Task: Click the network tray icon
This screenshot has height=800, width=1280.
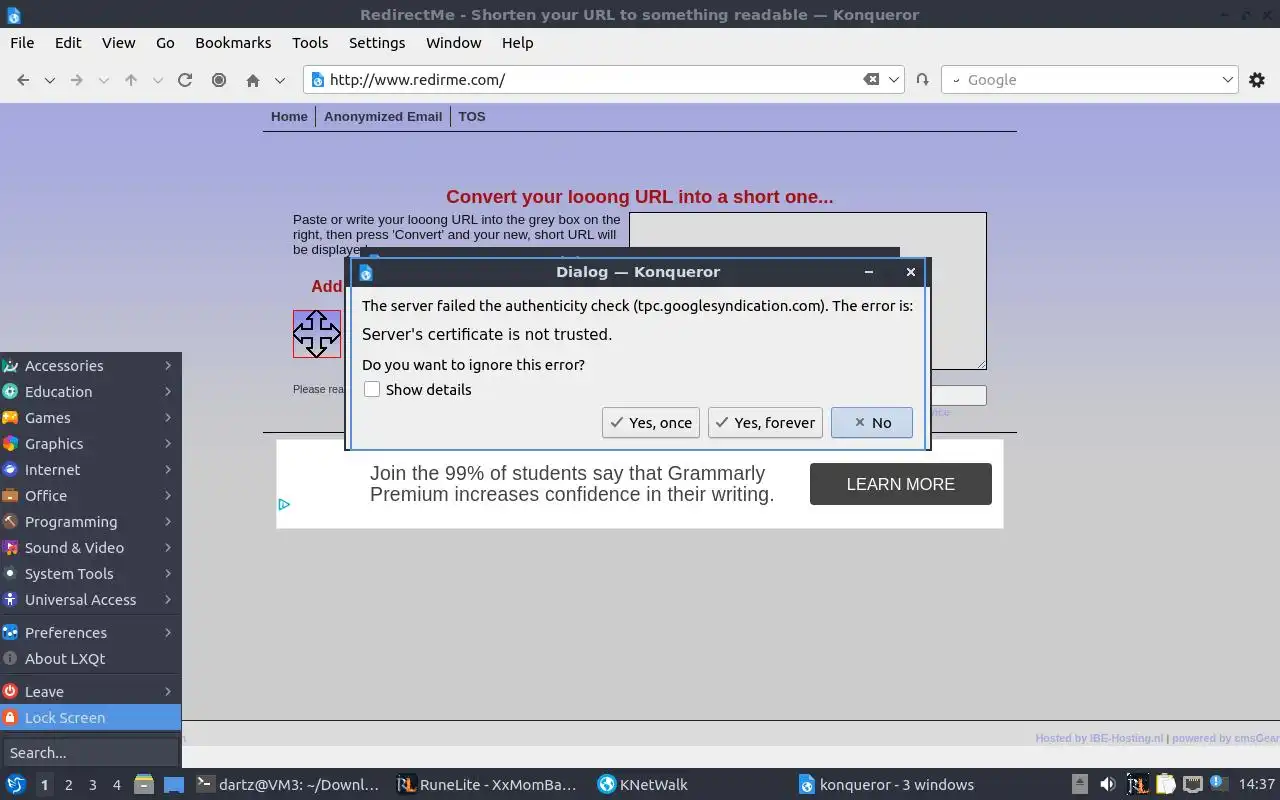Action: tap(1192, 785)
